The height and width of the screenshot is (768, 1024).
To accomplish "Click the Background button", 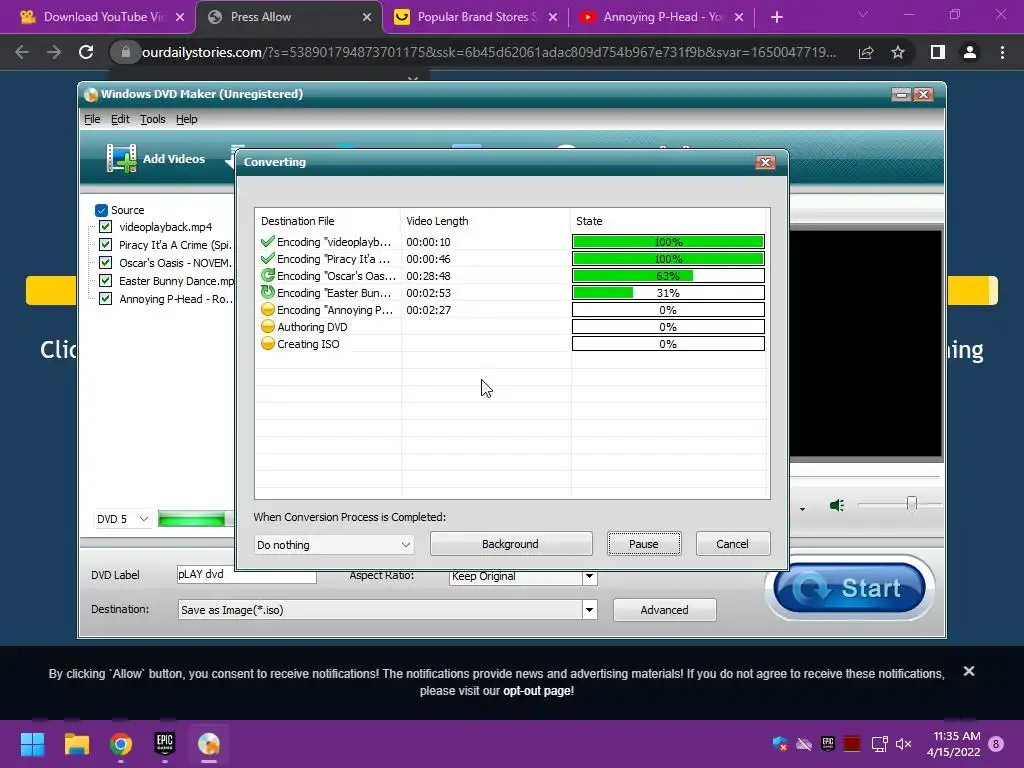I will point(511,544).
